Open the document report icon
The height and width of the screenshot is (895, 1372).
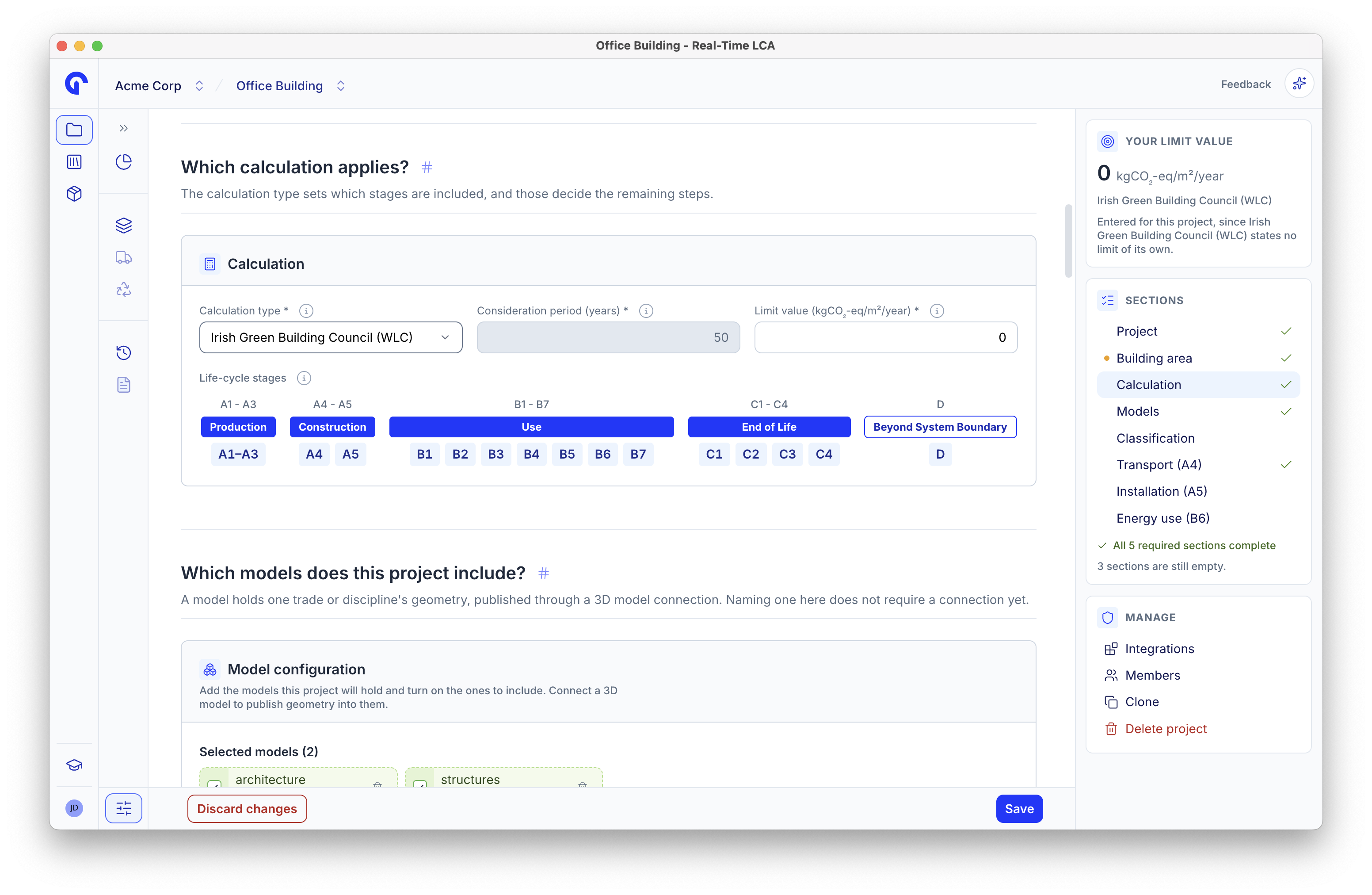tap(123, 385)
